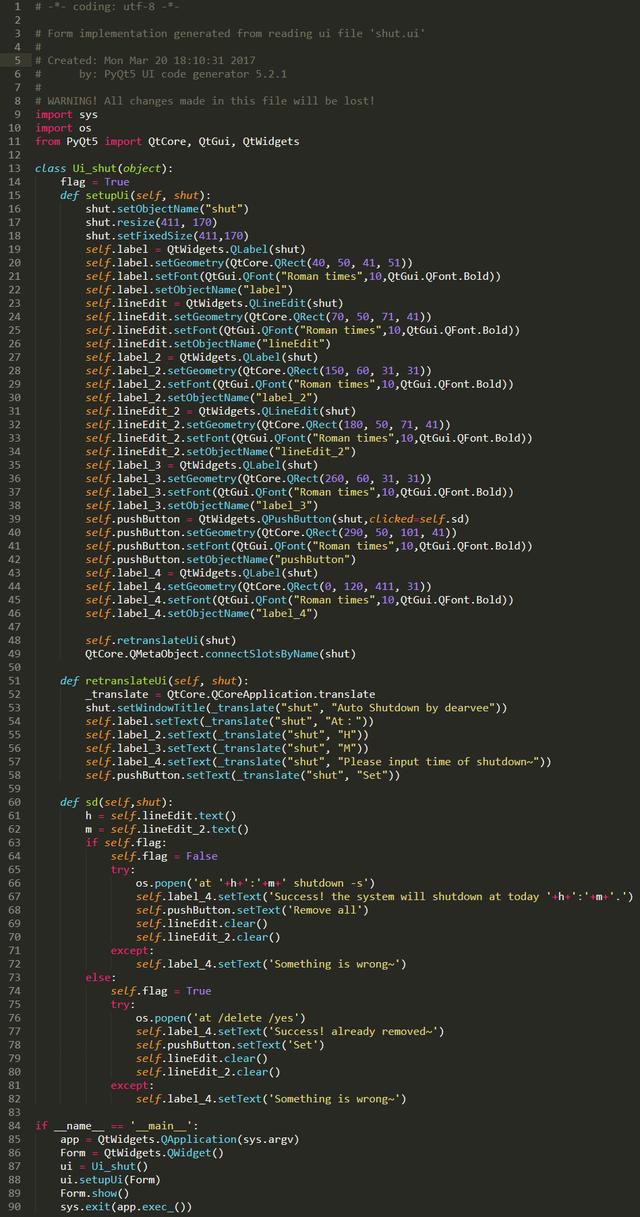Click the 'Form.show()' line
640x1217 pixels.
tap(95, 1194)
